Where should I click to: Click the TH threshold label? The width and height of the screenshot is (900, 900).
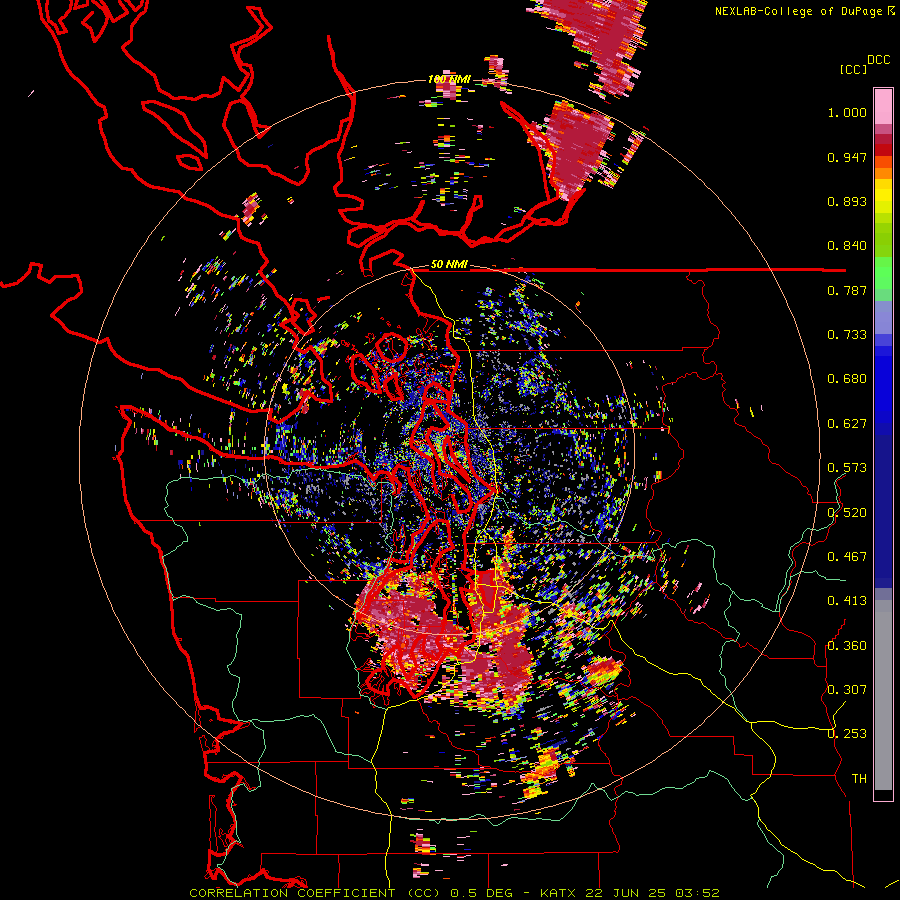(x=859, y=778)
